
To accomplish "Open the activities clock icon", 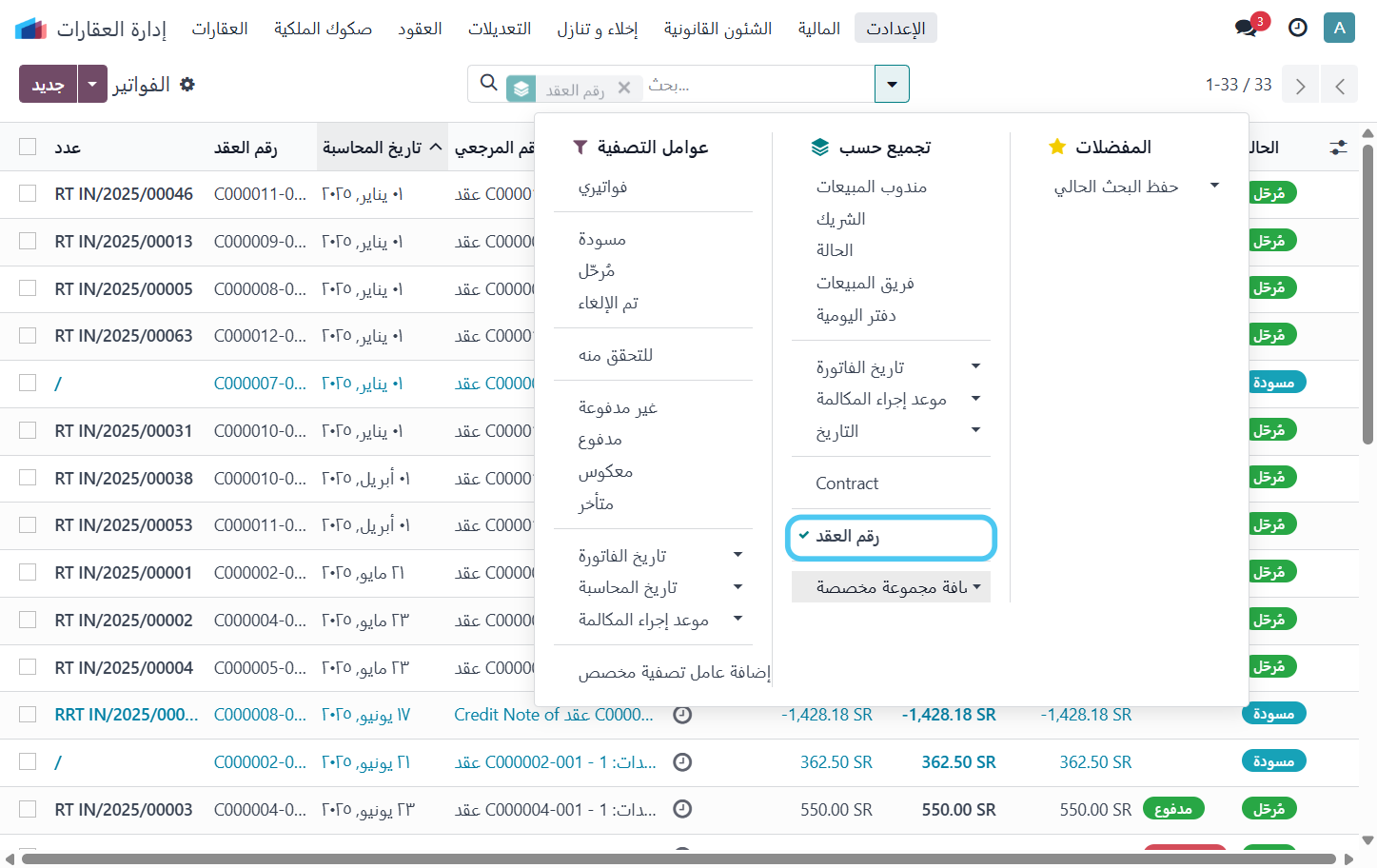I will point(1298,29).
